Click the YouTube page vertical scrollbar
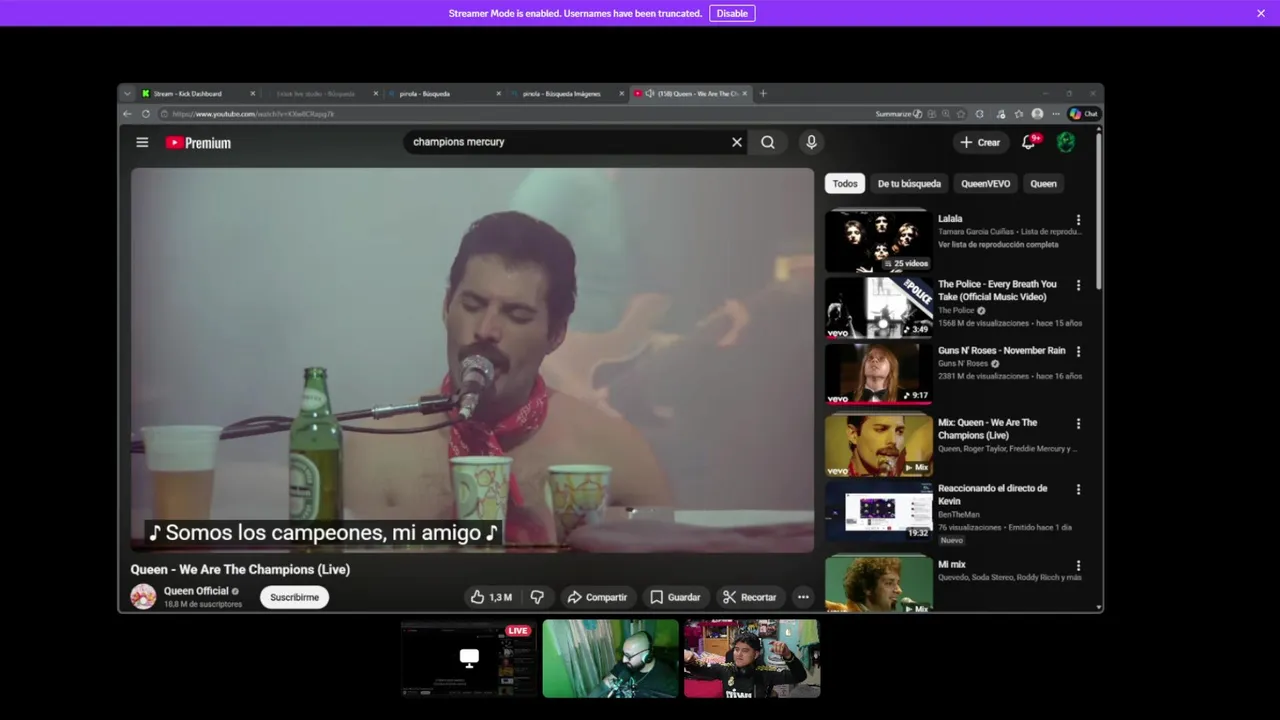 pos(1099,210)
